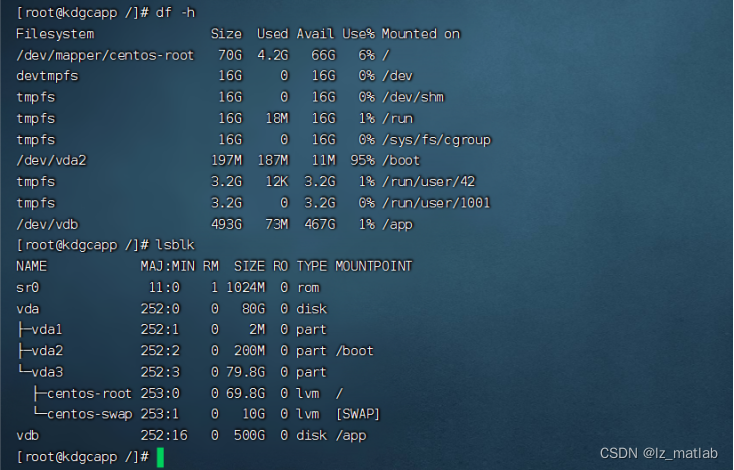Select the 'Filesystem' column header

55,34
